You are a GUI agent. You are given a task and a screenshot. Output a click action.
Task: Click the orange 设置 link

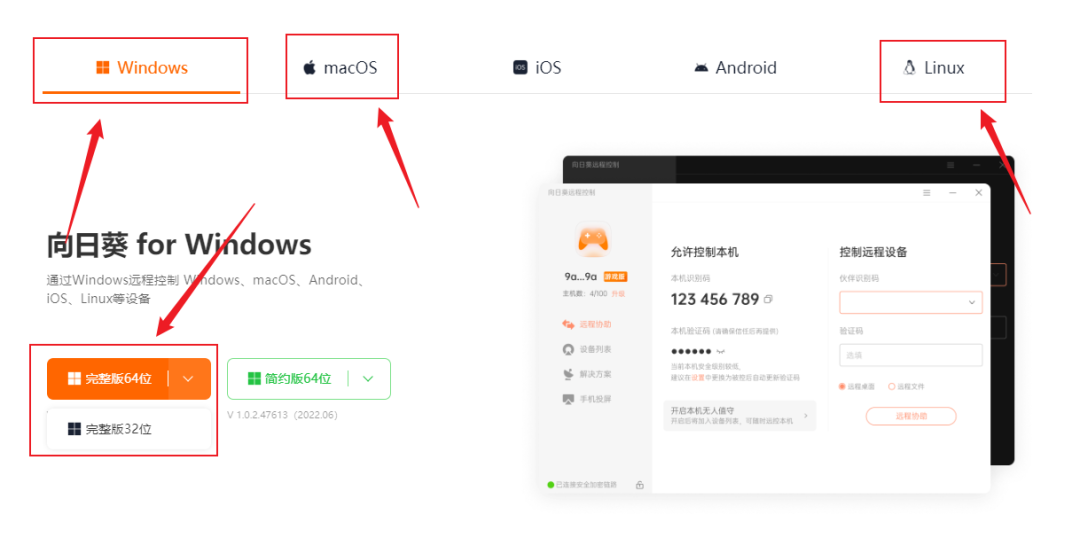pos(698,377)
